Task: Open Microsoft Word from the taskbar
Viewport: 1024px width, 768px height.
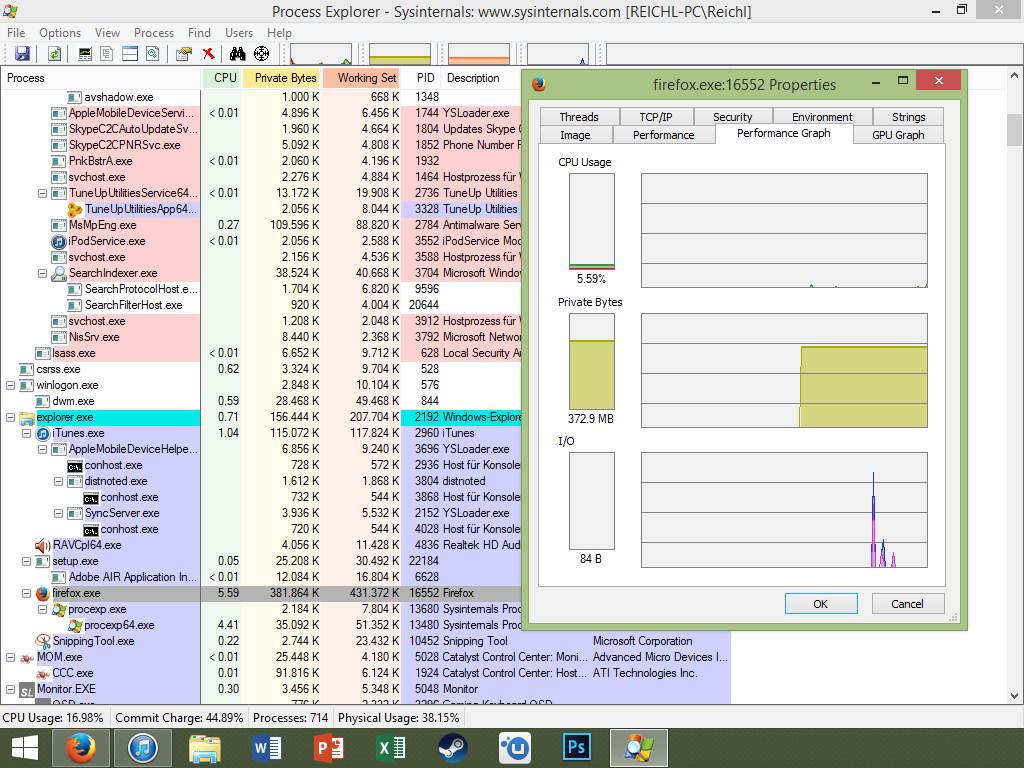Action: 266,748
